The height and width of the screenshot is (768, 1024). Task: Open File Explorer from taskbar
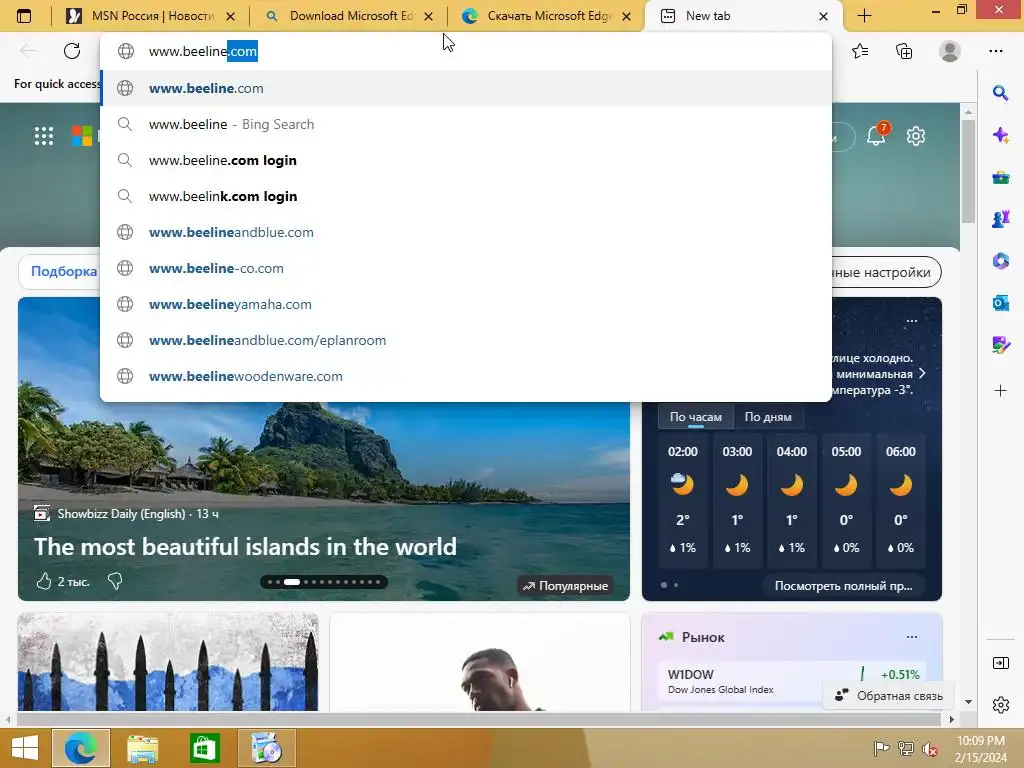point(142,748)
